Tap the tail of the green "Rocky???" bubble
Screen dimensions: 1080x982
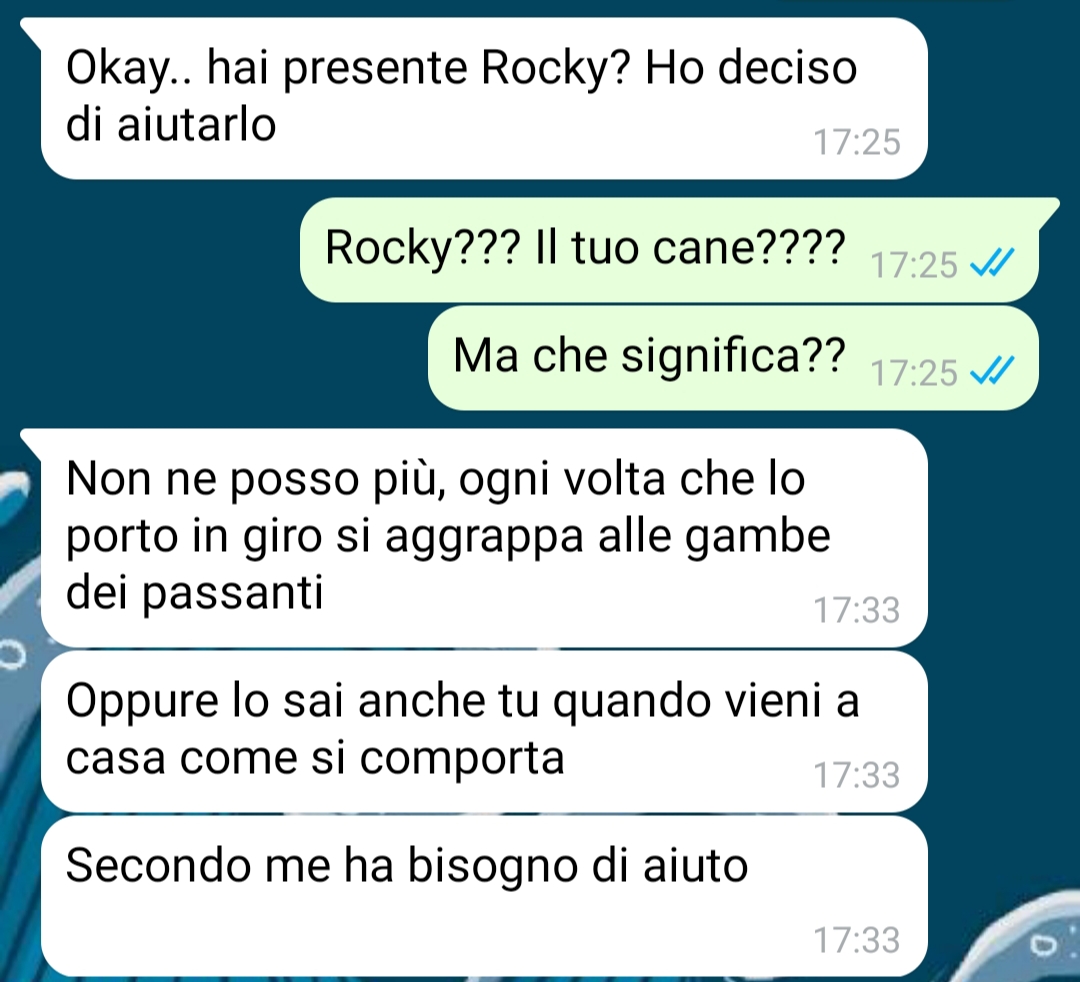click(x=1048, y=211)
